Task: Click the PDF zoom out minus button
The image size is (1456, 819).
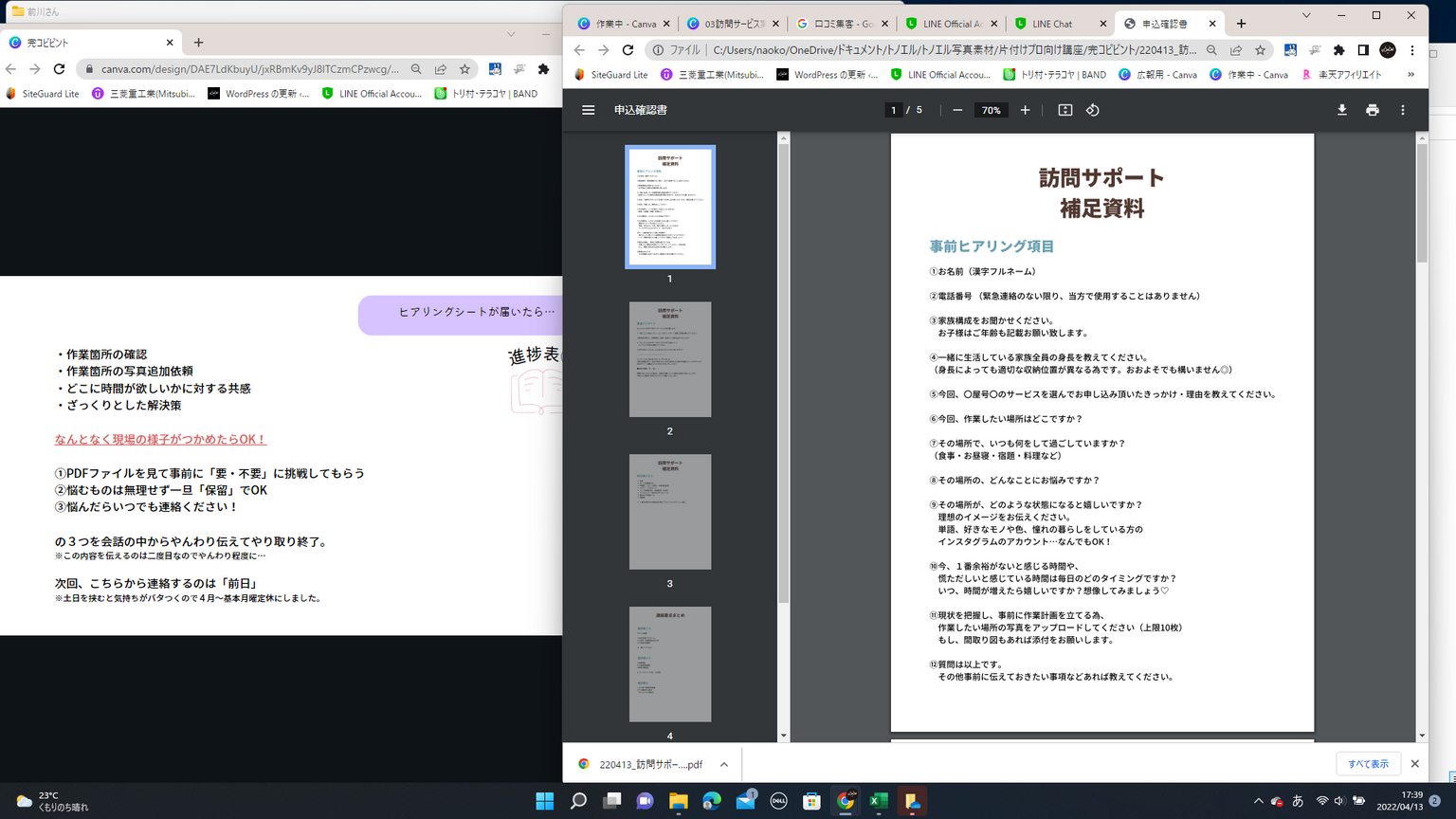Action: pos(957,110)
